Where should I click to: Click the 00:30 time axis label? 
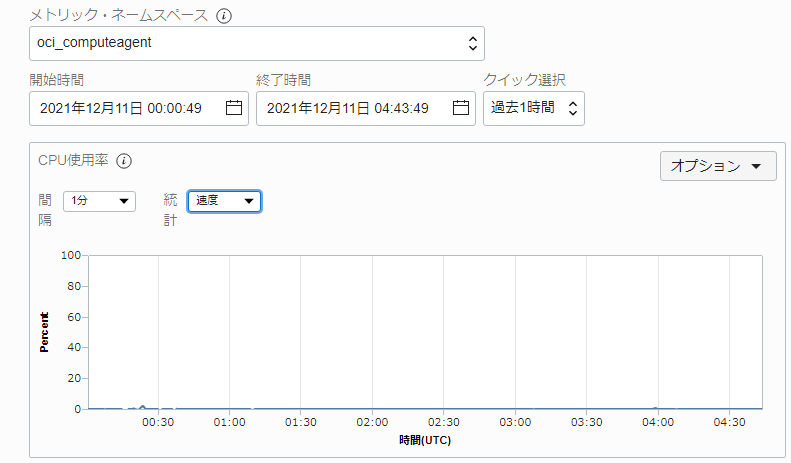tap(158, 422)
